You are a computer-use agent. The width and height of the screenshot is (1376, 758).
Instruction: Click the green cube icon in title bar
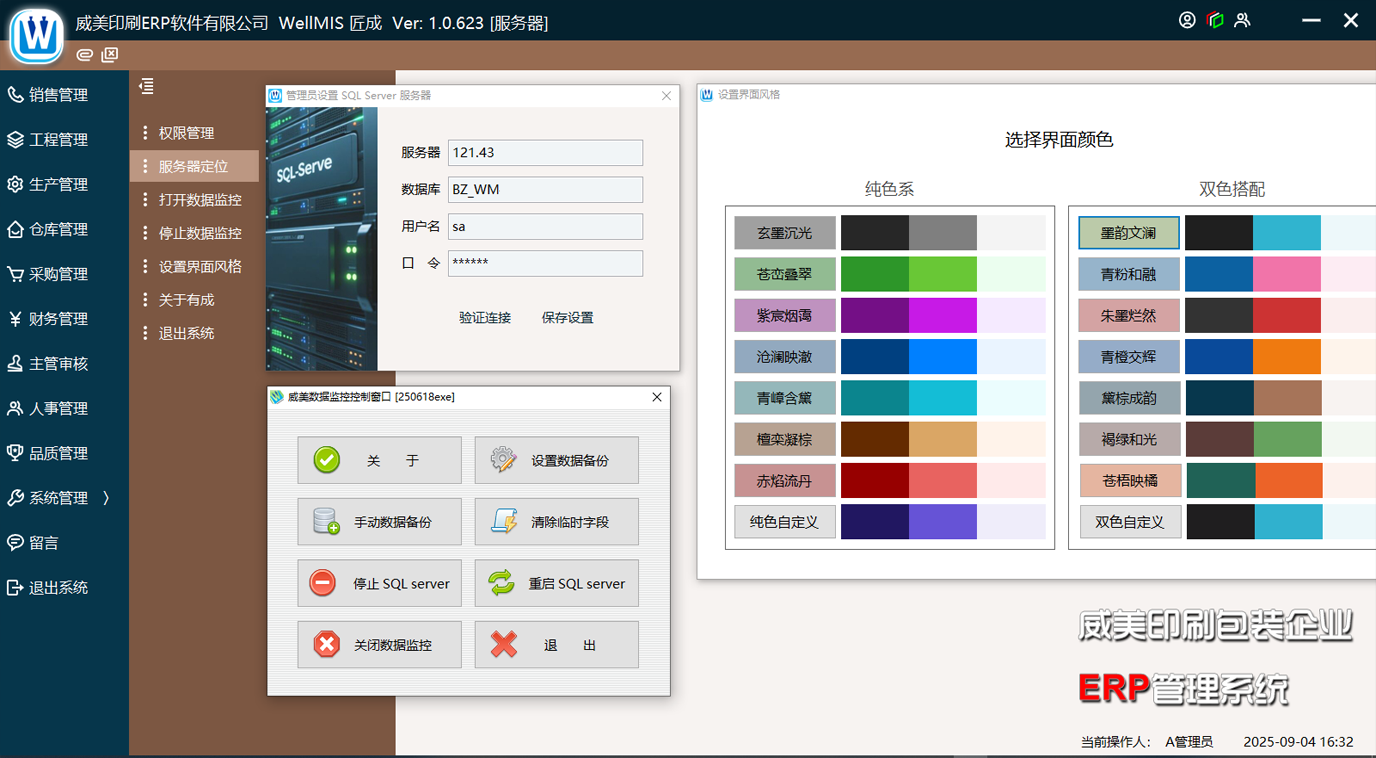click(x=1215, y=20)
